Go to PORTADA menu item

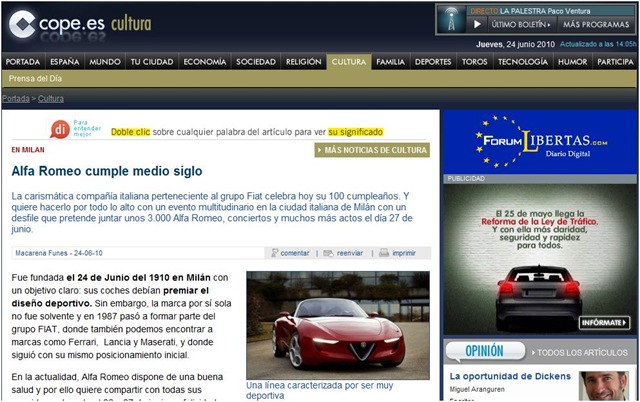(23, 62)
